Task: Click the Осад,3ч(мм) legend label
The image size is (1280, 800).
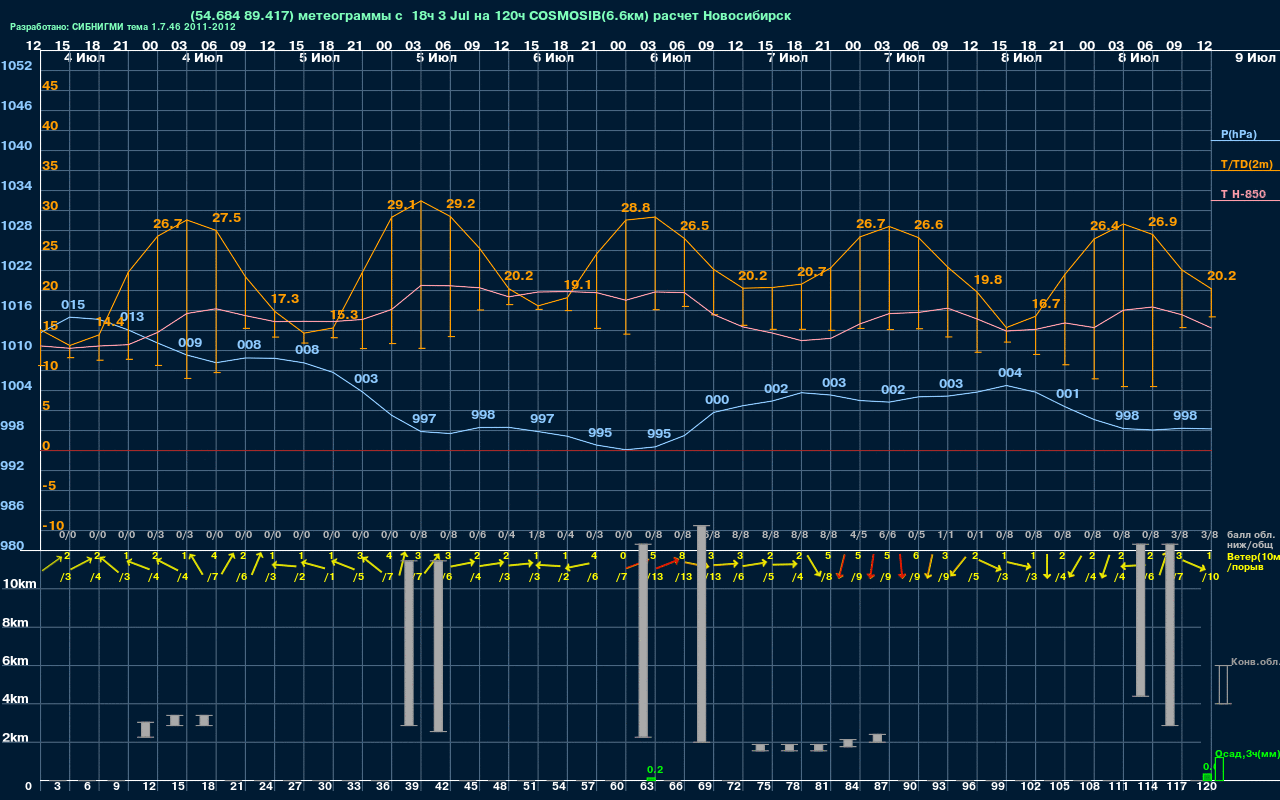Action: 1247,753
